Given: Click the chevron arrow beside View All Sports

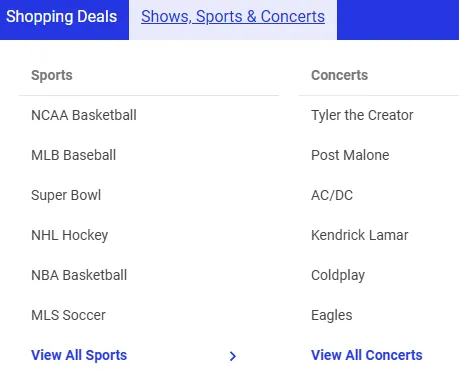Looking at the screenshot, I should pyautogui.click(x=233, y=356).
